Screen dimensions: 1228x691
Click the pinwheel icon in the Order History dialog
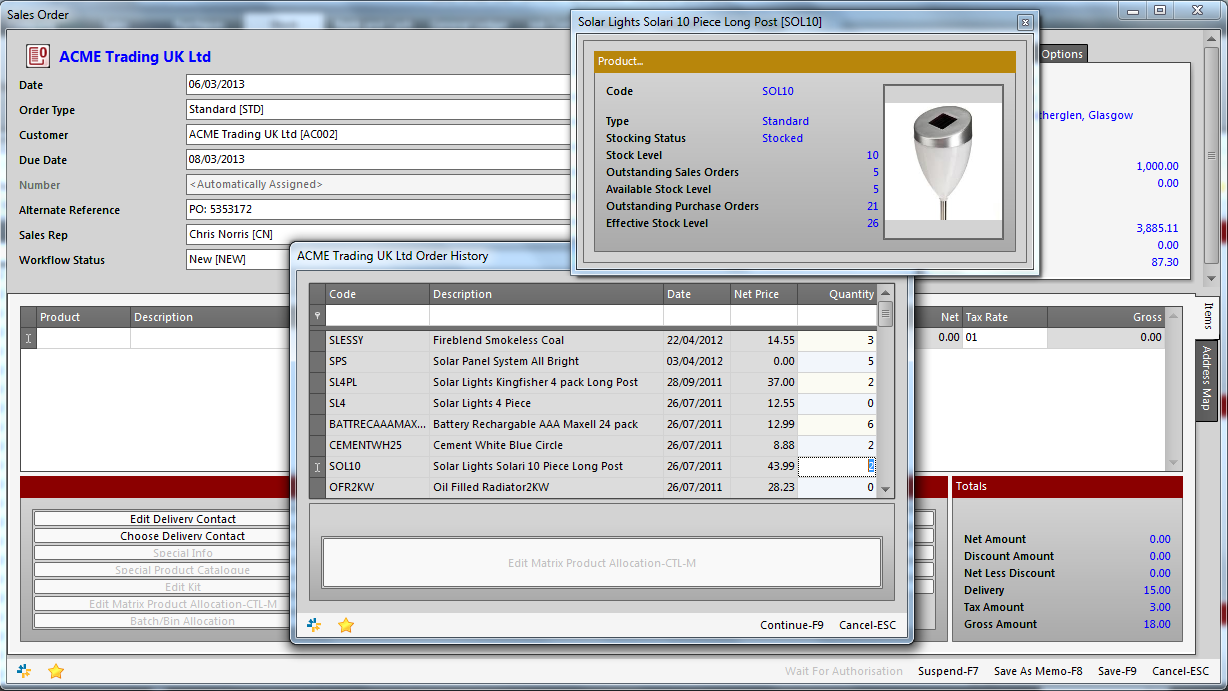click(x=314, y=625)
